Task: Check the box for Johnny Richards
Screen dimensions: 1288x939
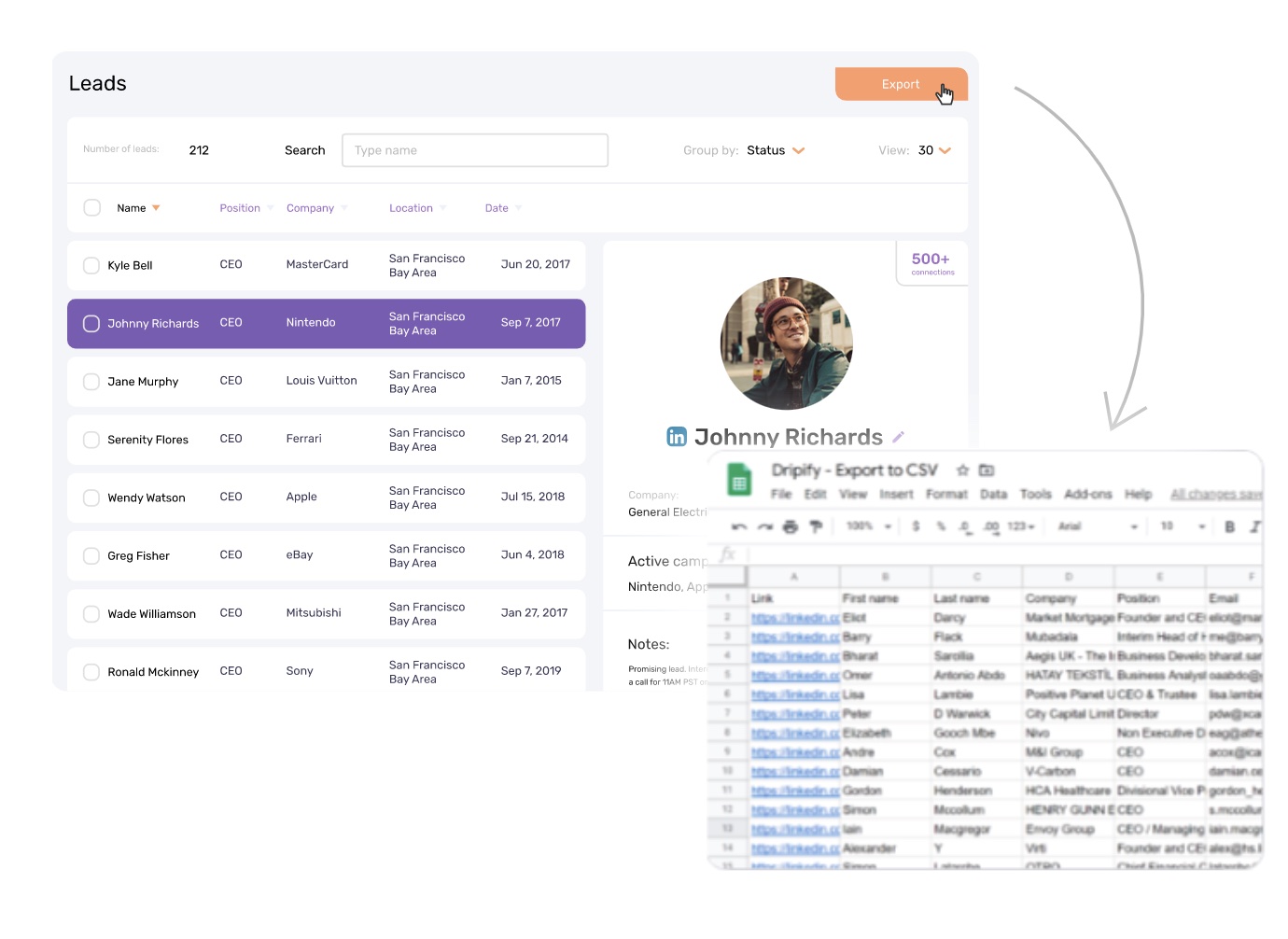Action: pyautogui.click(x=91, y=323)
